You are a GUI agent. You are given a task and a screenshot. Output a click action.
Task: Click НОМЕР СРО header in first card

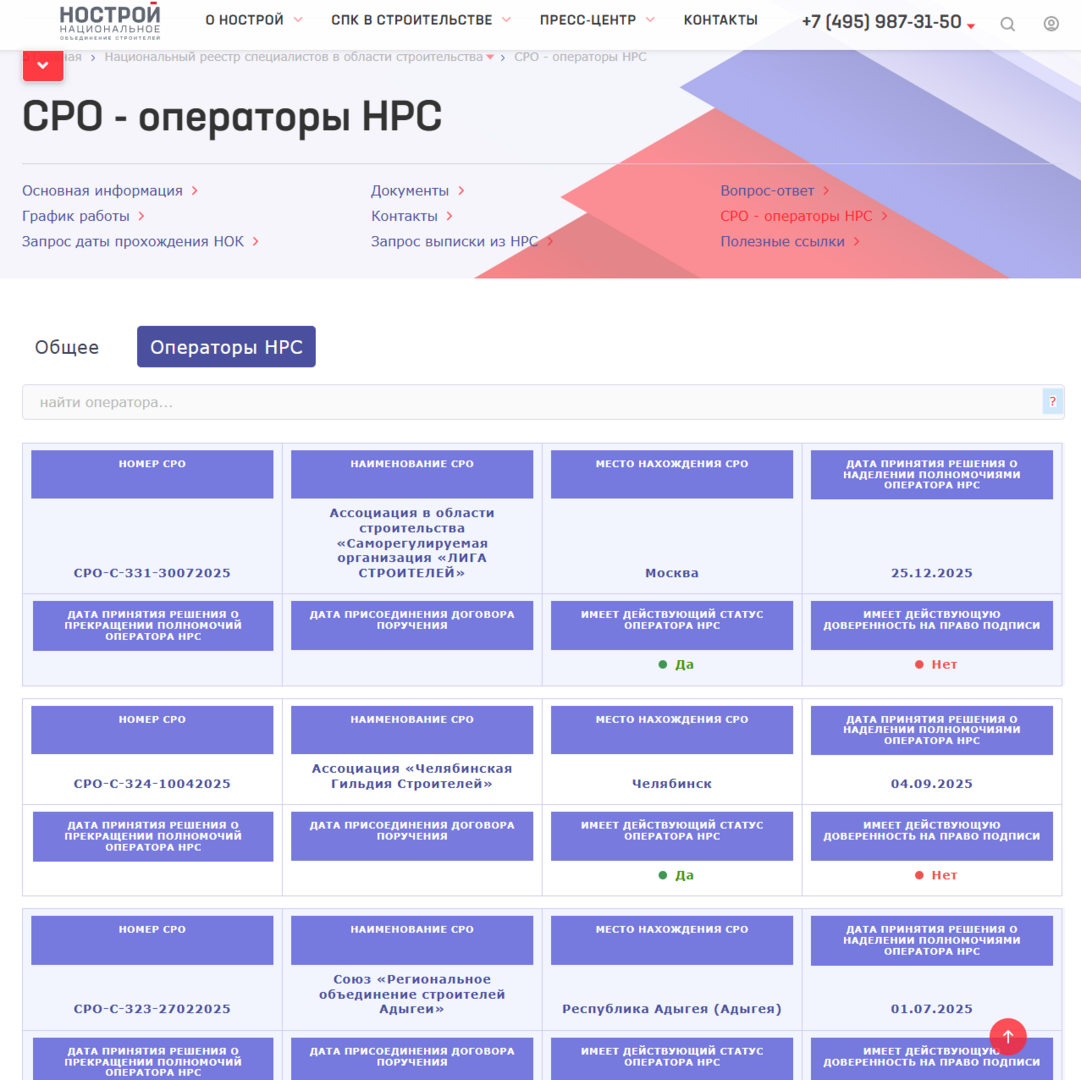pos(152,474)
